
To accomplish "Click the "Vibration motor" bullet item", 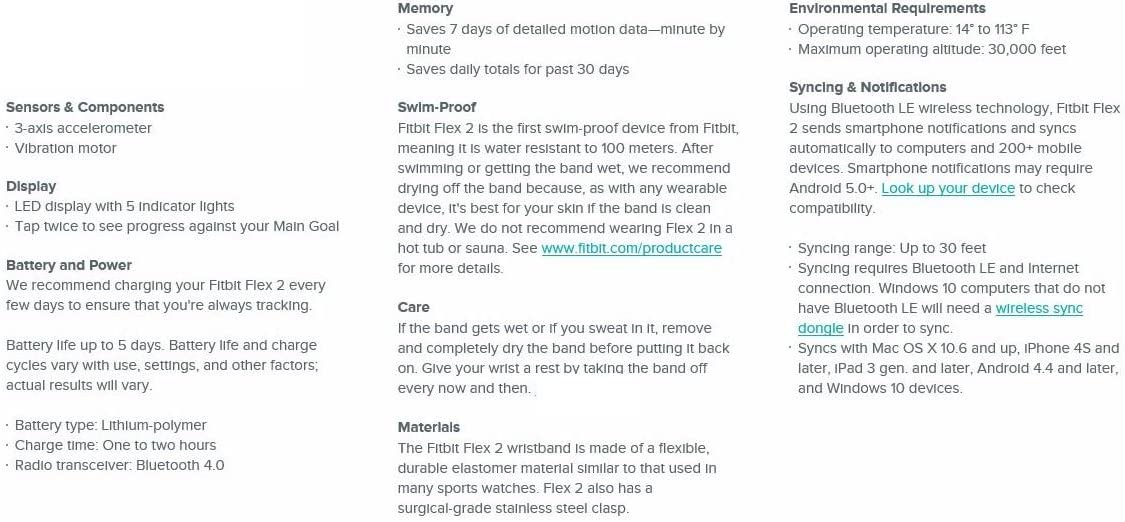I will point(65,148).
